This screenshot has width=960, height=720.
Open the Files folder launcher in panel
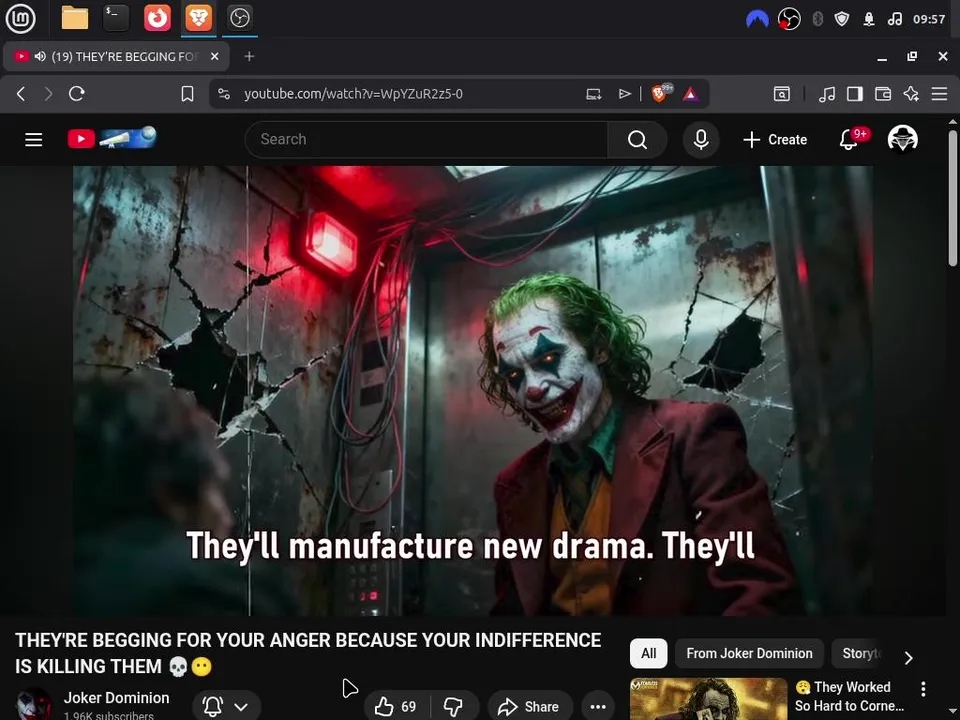tap(75, 18)
